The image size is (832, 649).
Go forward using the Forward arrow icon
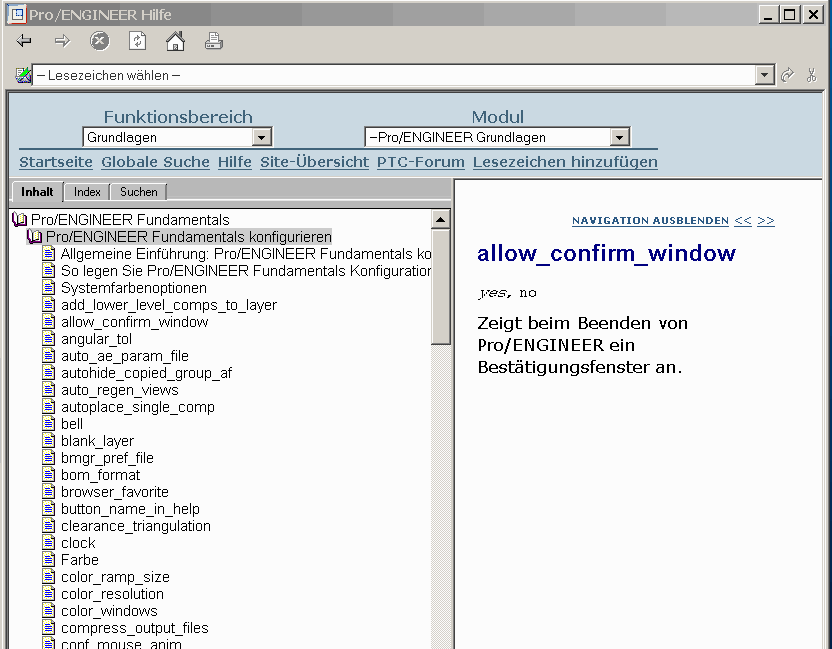(62, 41)
